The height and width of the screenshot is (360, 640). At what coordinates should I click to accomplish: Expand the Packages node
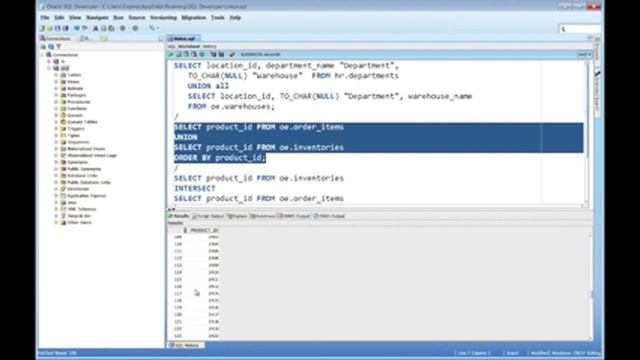click(56, 95)
